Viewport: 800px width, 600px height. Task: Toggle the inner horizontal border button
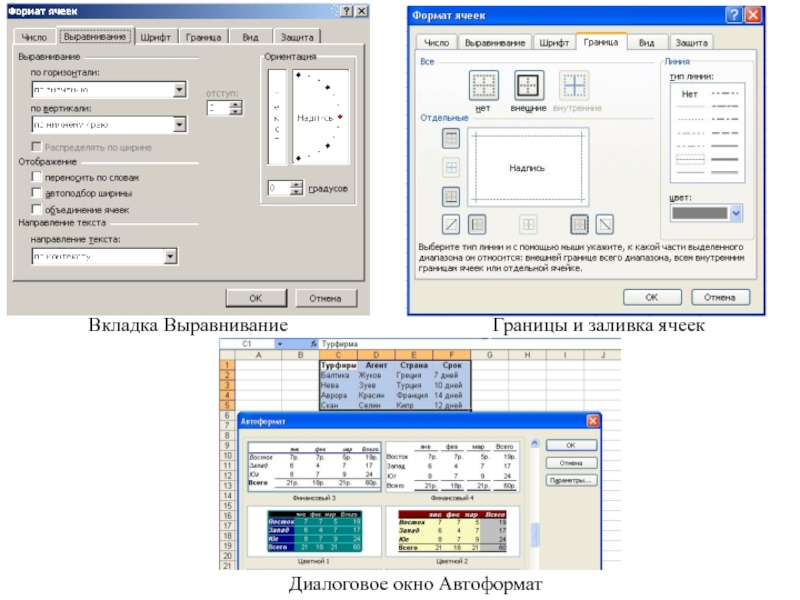[451, 167]
